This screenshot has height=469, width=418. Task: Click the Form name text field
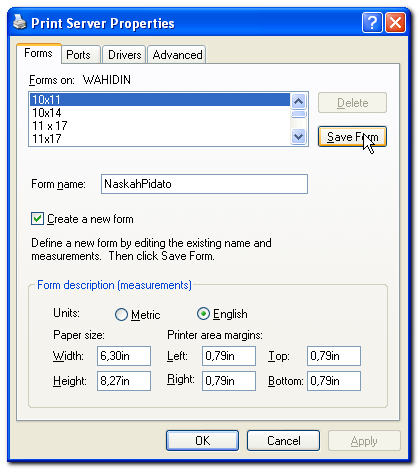pyautogui.click(x=204, y=184)
